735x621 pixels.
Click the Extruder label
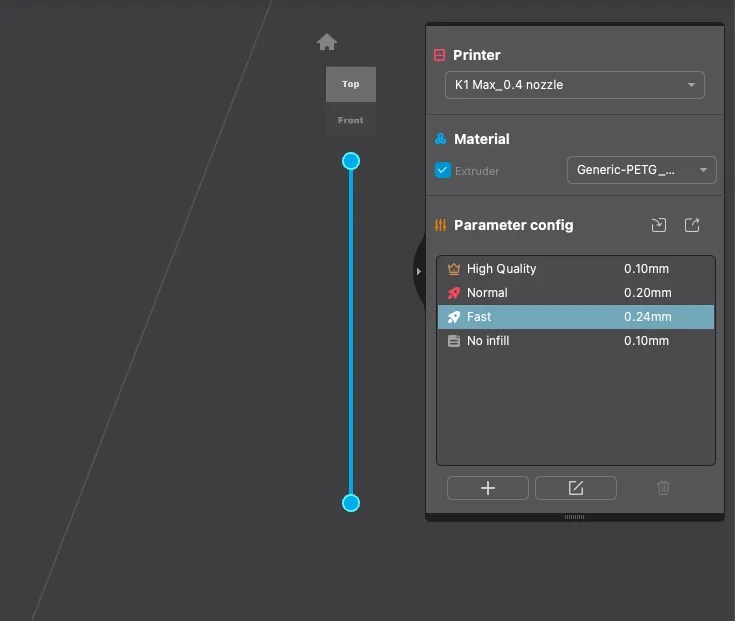pos(477,171)
